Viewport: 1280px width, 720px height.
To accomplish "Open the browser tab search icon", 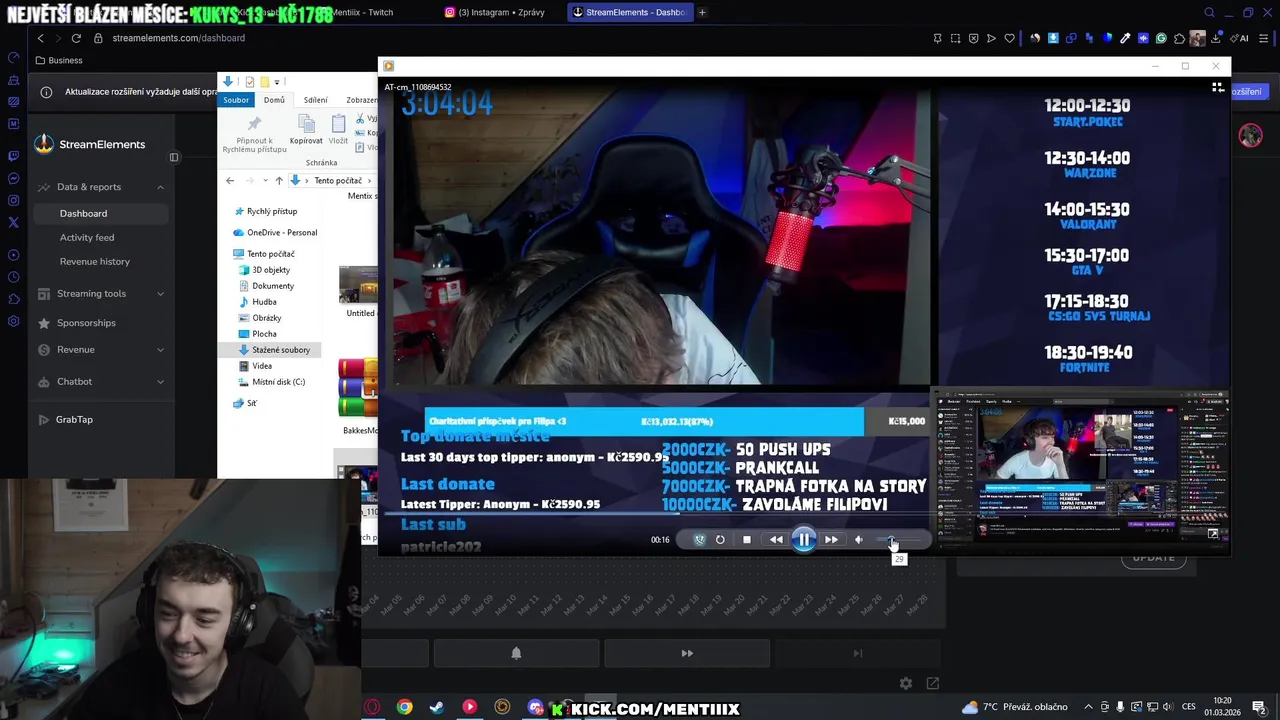I will tap(1210, 12).
